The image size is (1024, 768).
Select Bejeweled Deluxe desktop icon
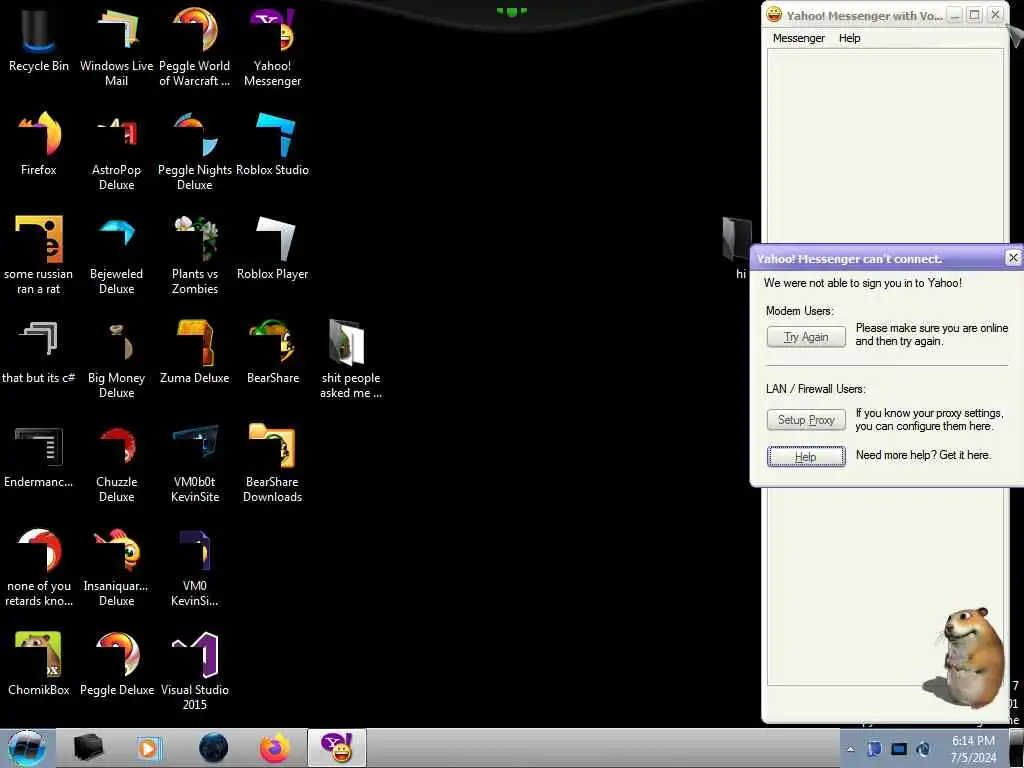(x=116, y=255)
